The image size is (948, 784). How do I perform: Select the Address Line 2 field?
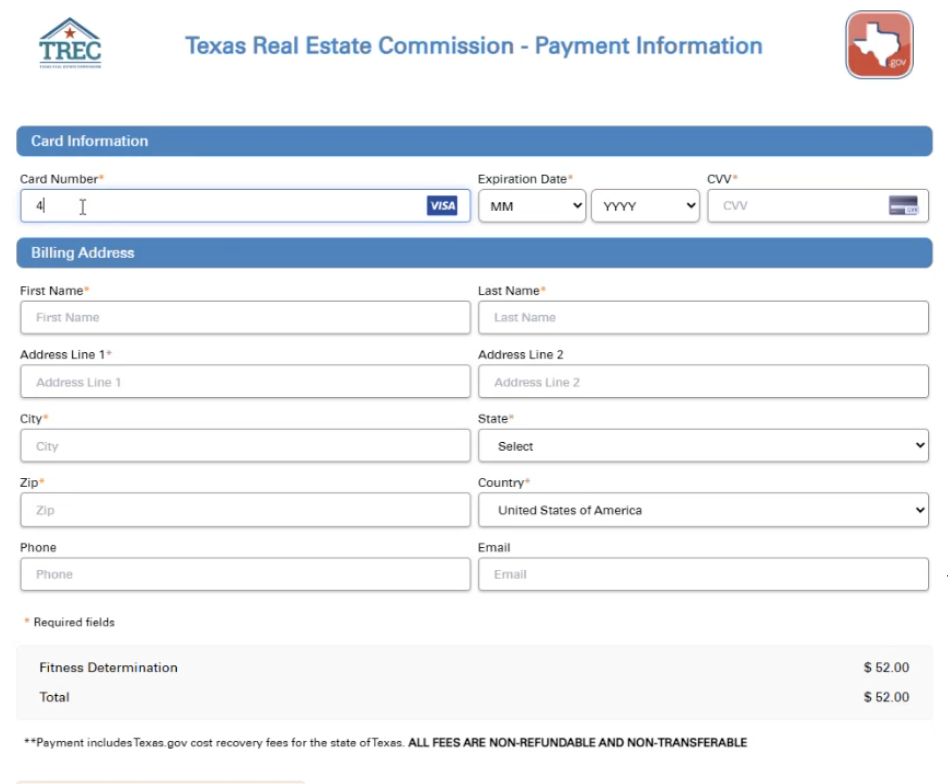click(x=703, y=382)
